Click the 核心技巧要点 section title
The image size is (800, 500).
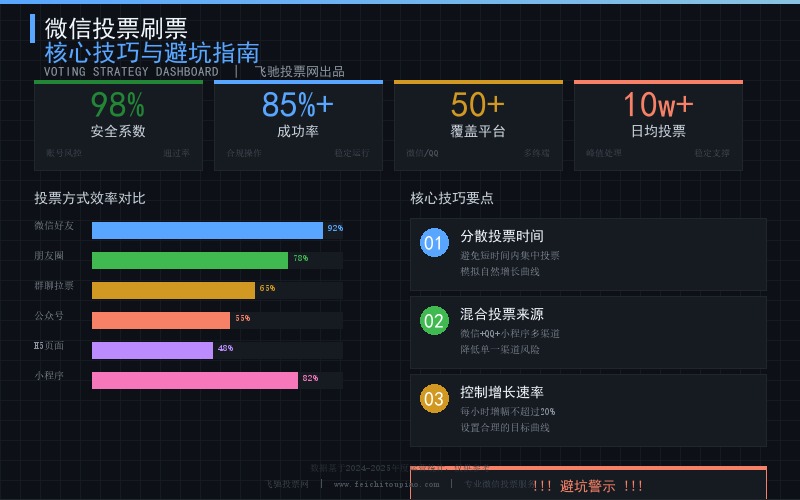click(x=452, y=198)
